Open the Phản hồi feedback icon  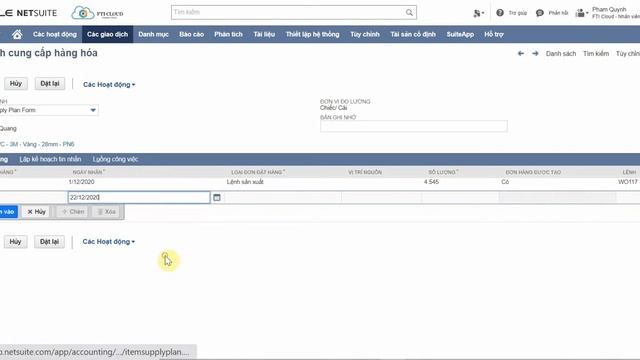[540, 13]
